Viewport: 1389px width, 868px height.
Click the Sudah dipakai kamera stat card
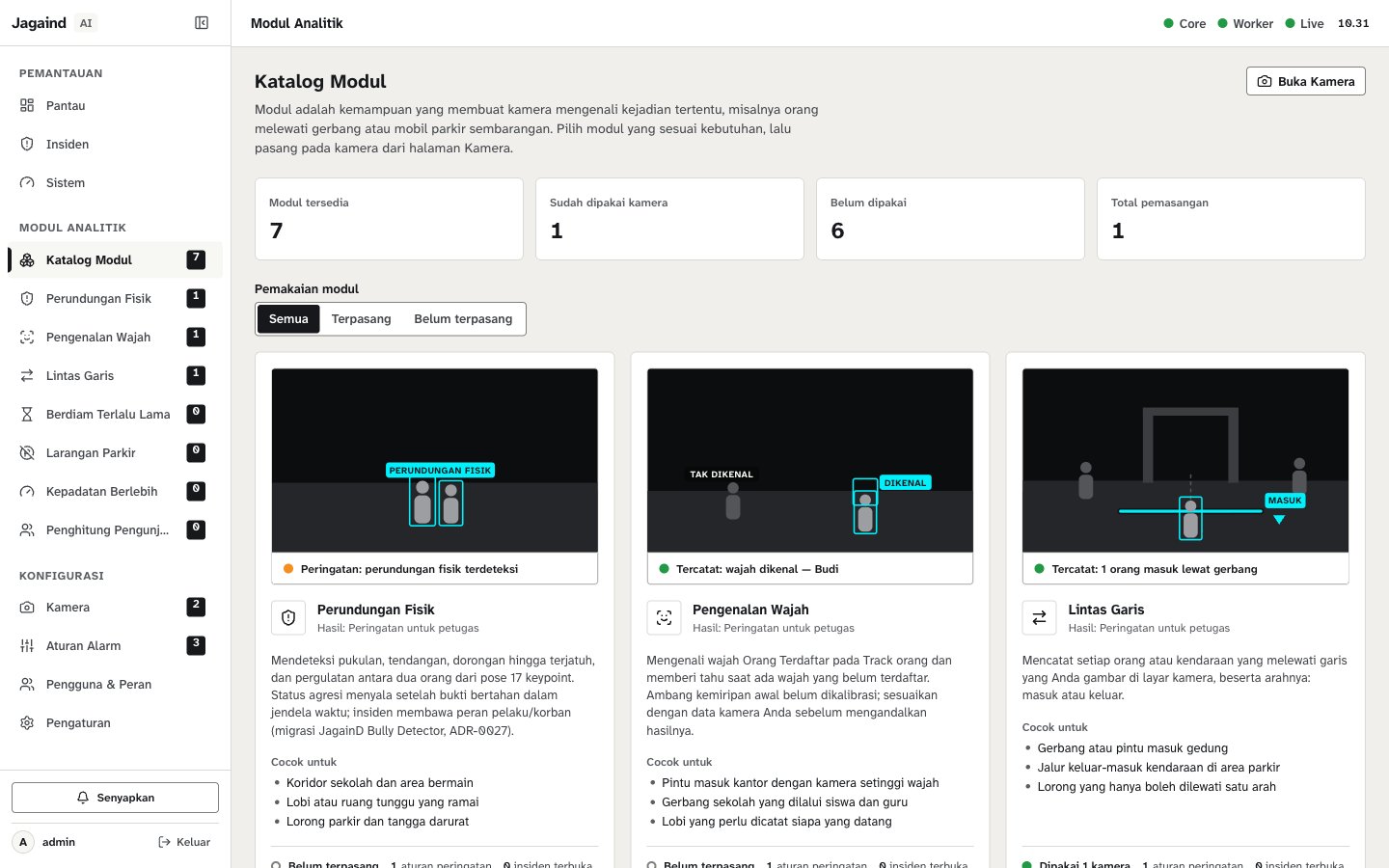(x=669, y=219)
